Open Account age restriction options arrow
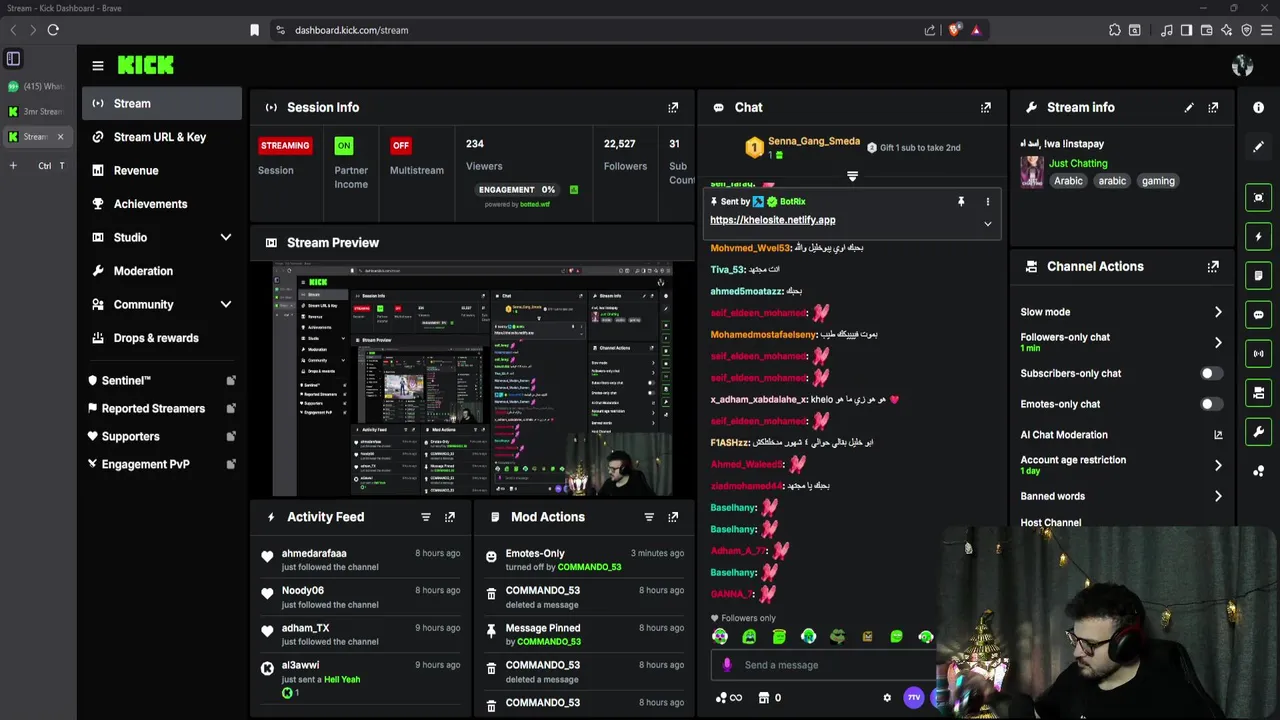 (x=1218, y=465)
